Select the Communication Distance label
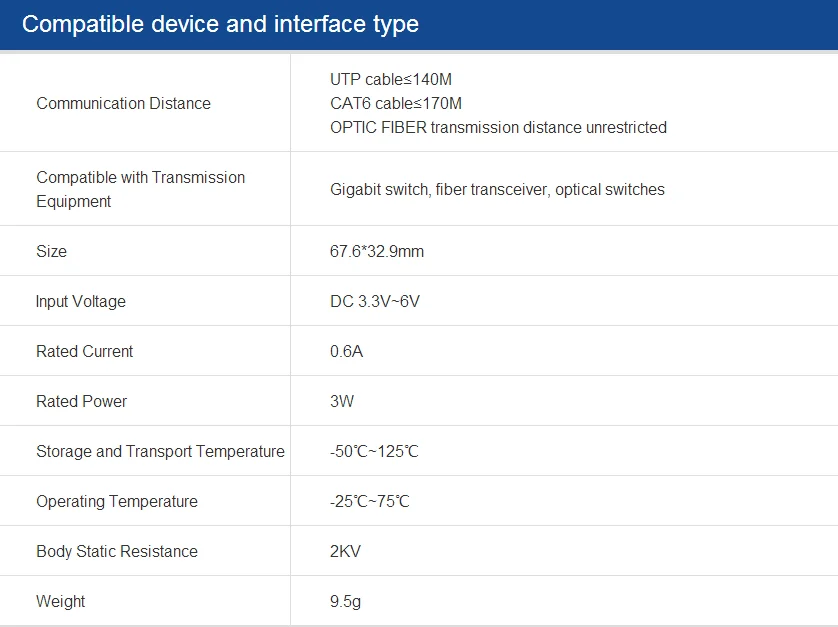This screenshot has width=838, height=627. [x=123, y=103]
